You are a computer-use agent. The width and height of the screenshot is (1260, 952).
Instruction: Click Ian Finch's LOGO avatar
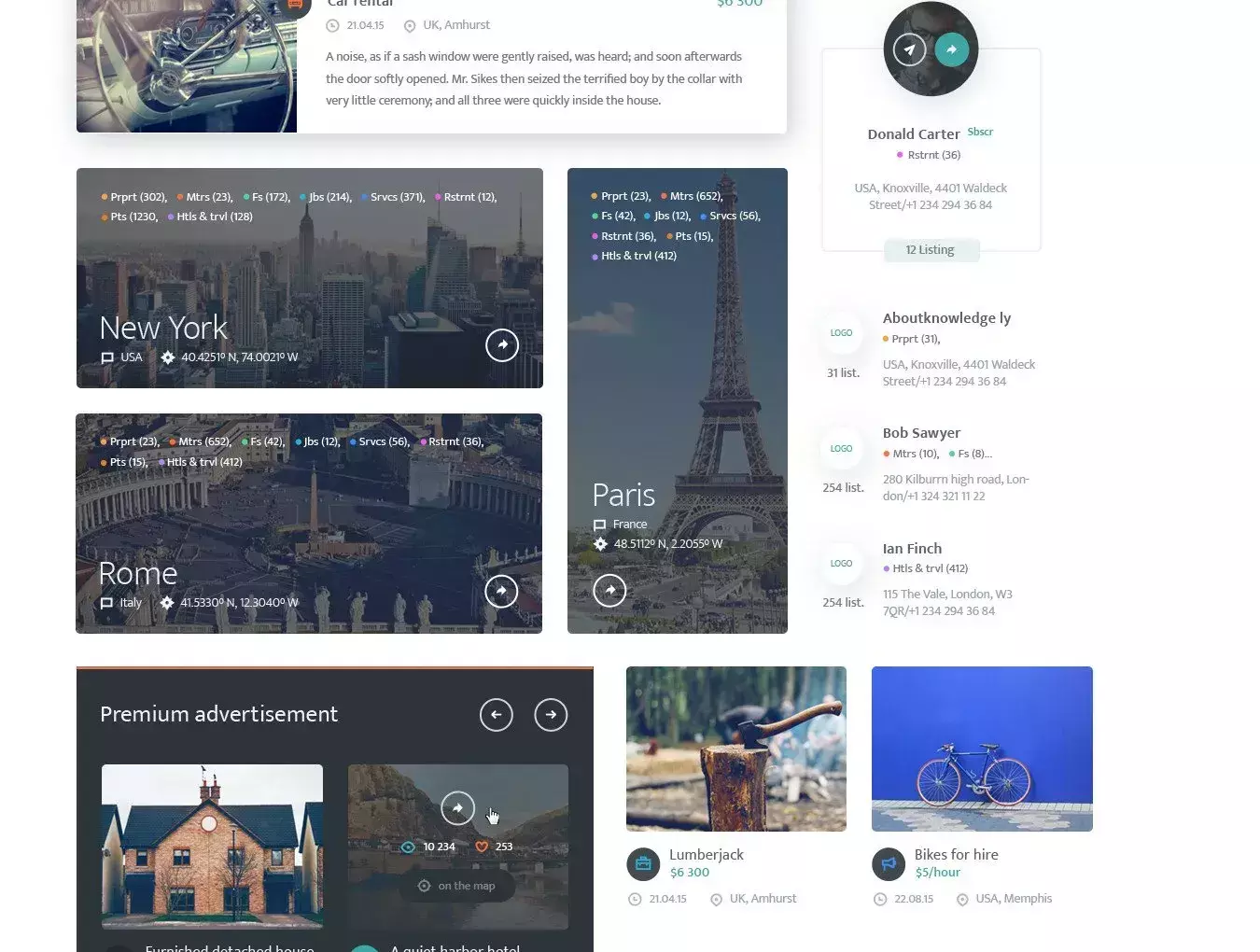tap(841, 564)
